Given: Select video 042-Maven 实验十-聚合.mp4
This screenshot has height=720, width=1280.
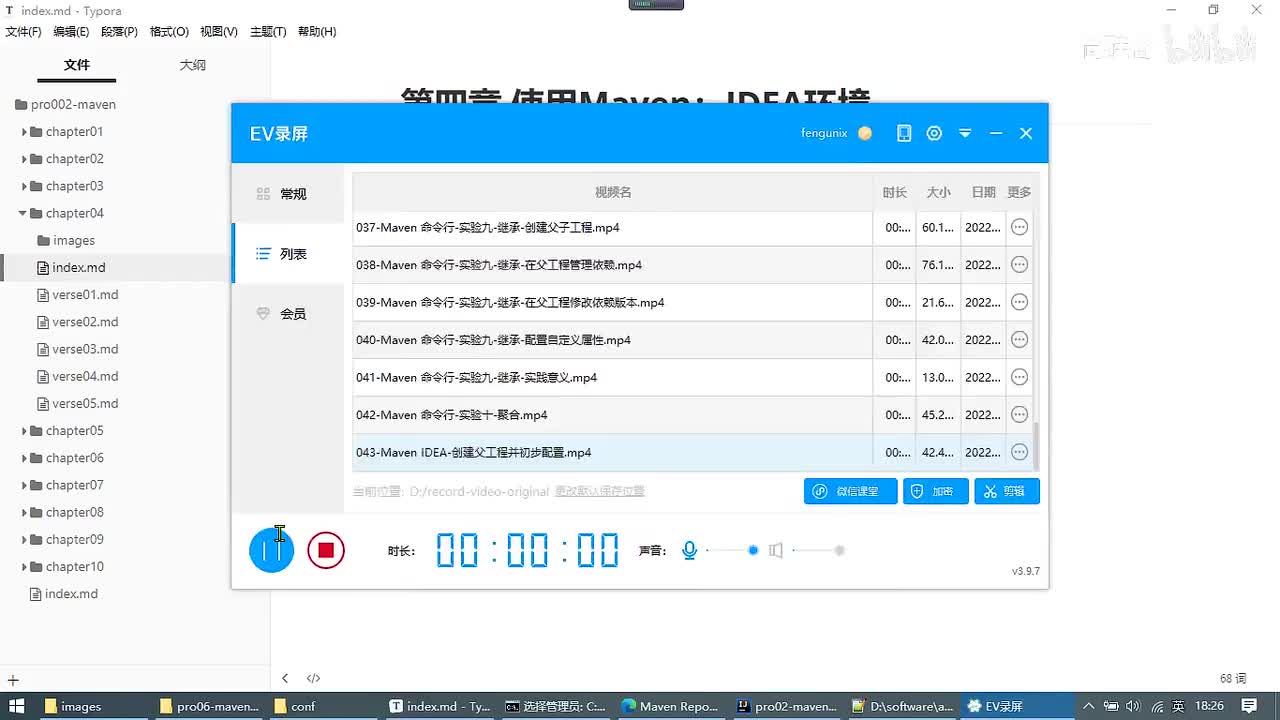Looking at the screenshot, I should 612,415.
